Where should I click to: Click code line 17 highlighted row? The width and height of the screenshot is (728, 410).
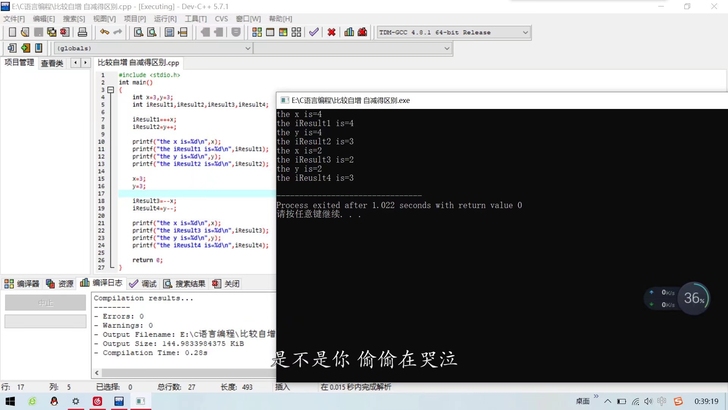tap(197, 194)
